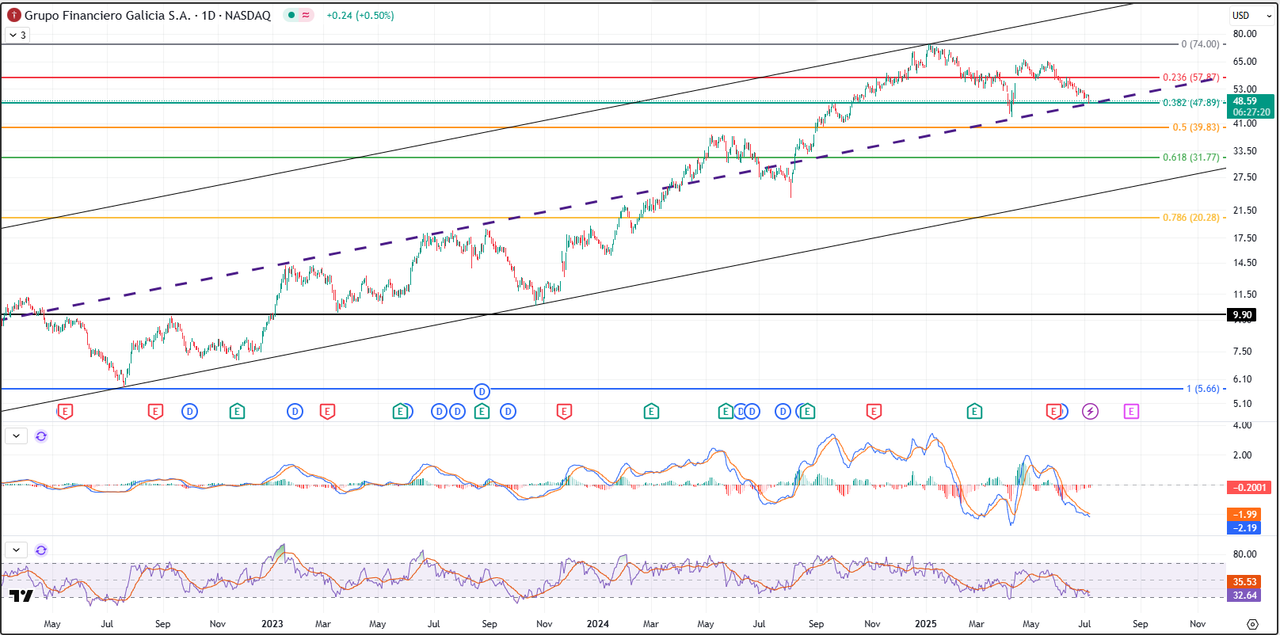Click the dividend marker on the blue 5.66 line
The height and width of the screenshot is (635, 1280).
click(482, 390)
